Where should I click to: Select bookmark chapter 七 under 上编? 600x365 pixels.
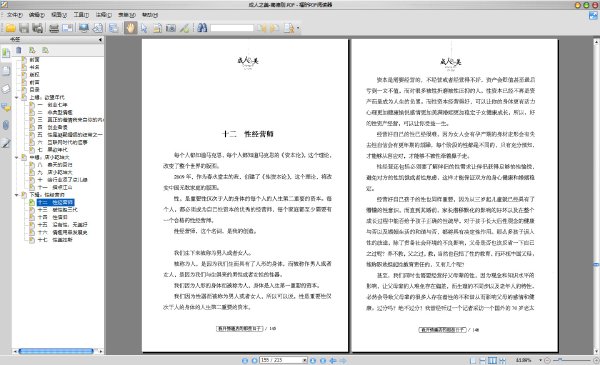coord(52,150)
